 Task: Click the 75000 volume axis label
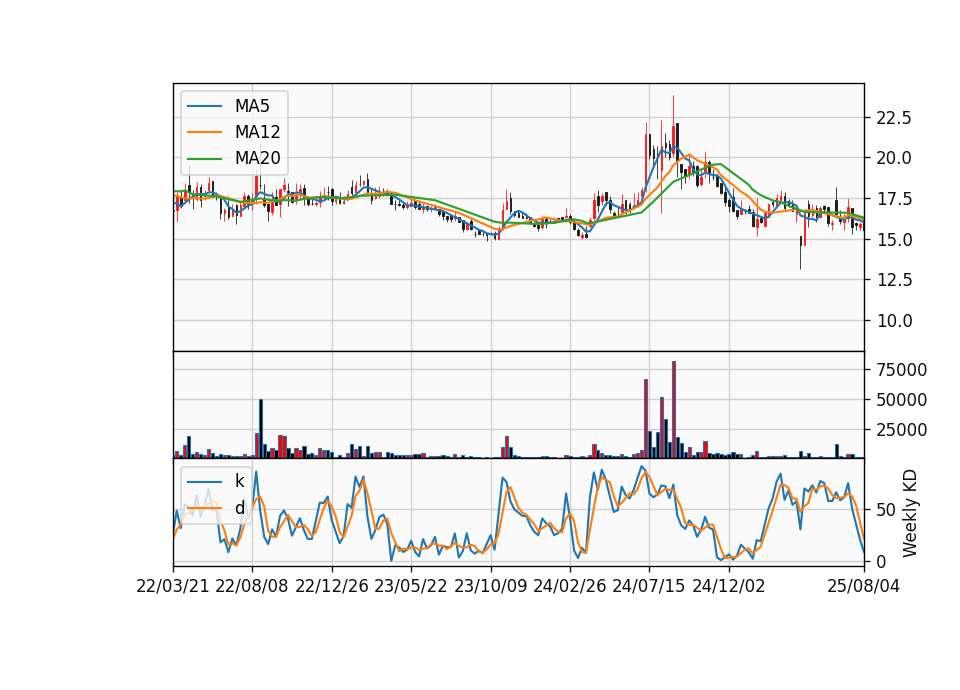coord(901,370)
